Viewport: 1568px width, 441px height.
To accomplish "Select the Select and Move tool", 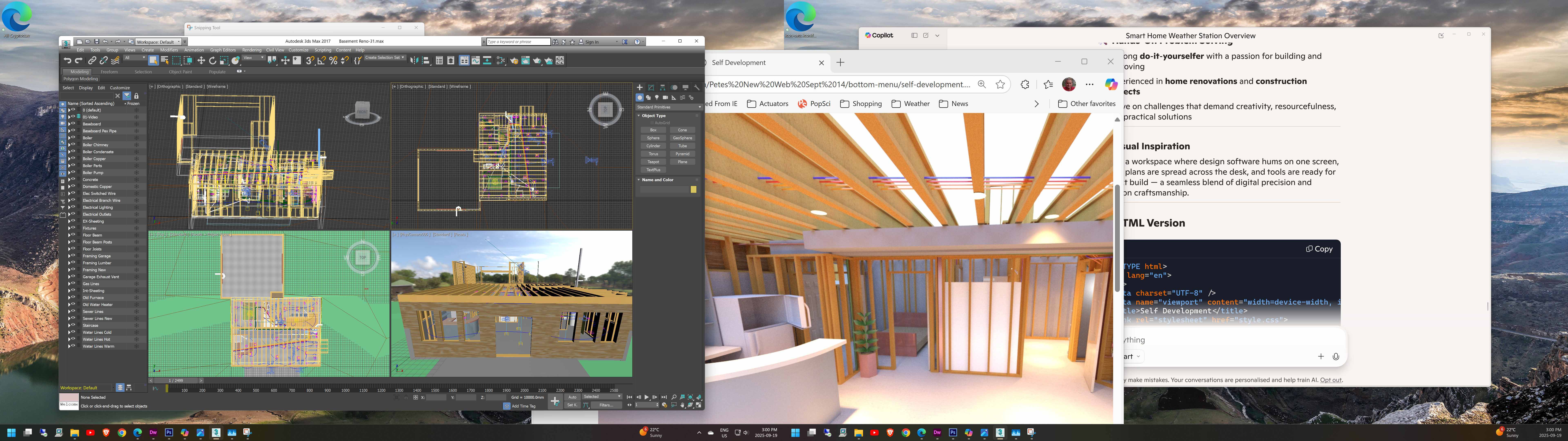I will (202, 60).
